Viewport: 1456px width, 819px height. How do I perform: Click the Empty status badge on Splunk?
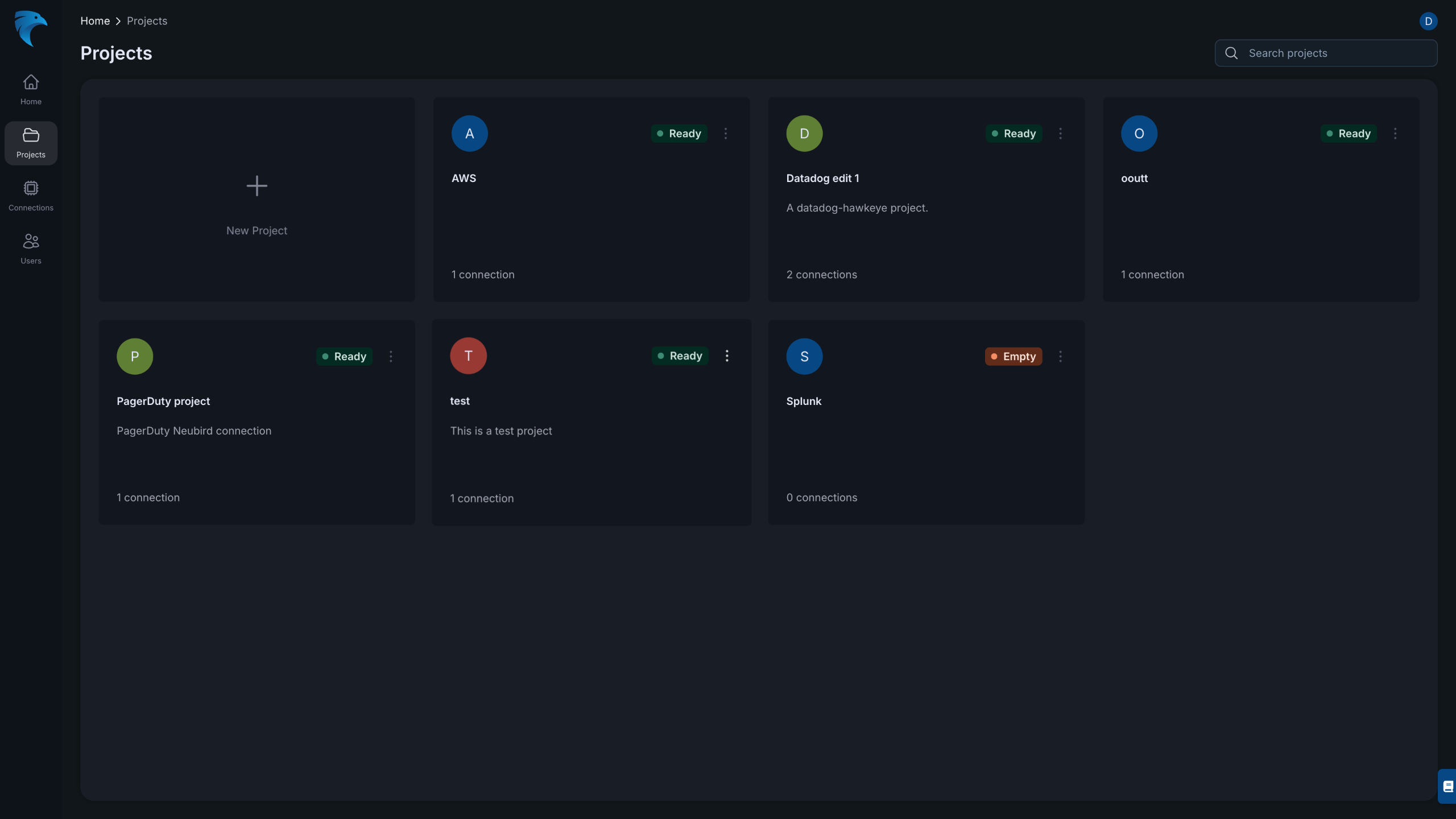coord(1014,357)
